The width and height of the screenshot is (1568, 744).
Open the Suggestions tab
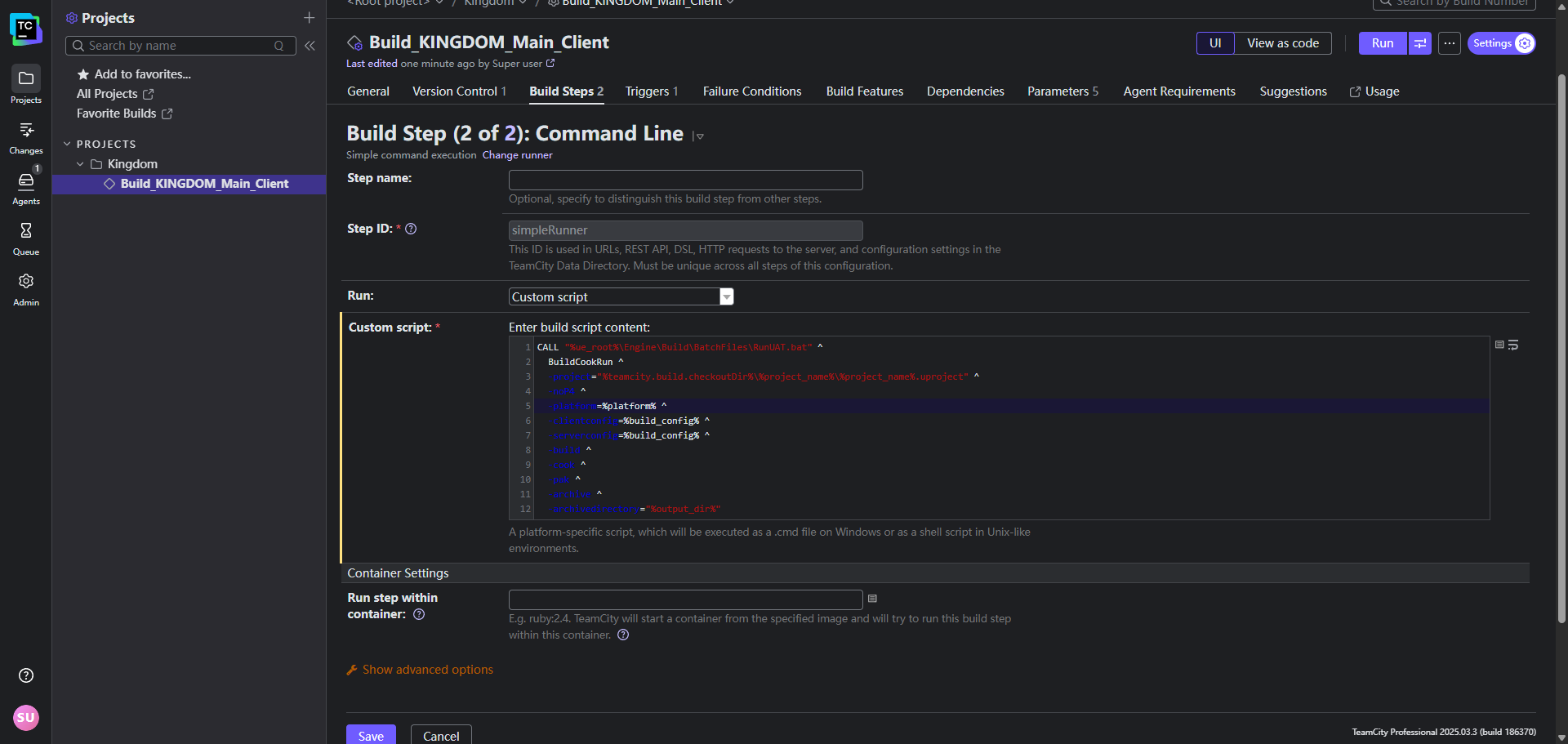pos(1293,91)
